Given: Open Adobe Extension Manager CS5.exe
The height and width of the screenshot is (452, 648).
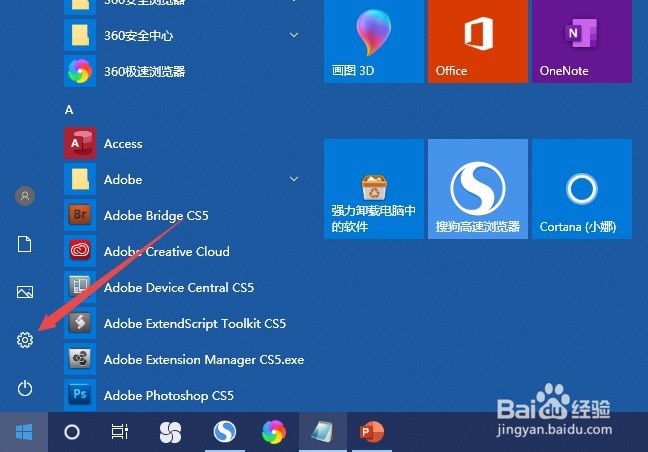Looking at the screenshot, I should click(184, 359).
